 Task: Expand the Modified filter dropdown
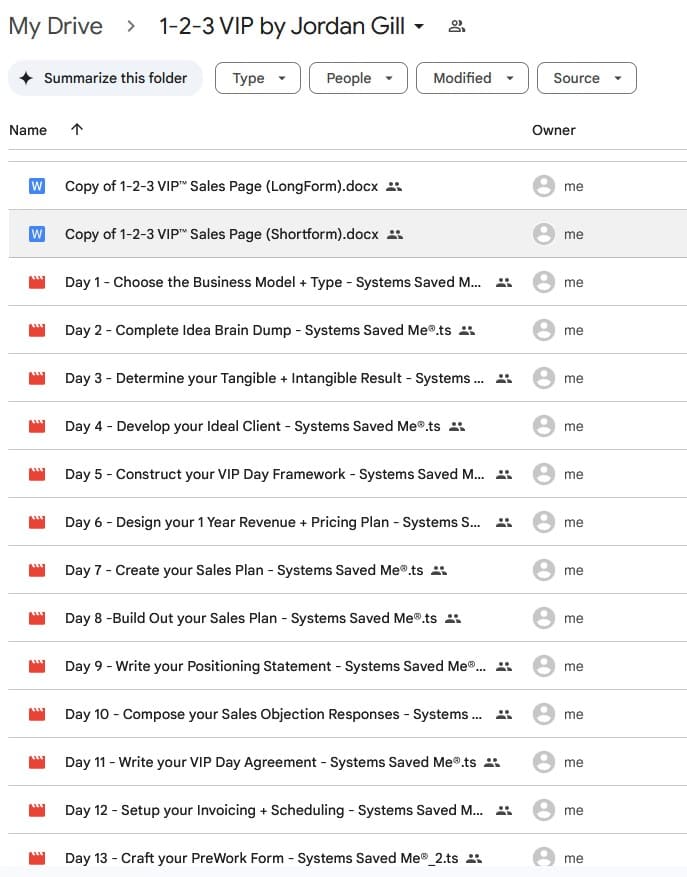click(473, 78)
